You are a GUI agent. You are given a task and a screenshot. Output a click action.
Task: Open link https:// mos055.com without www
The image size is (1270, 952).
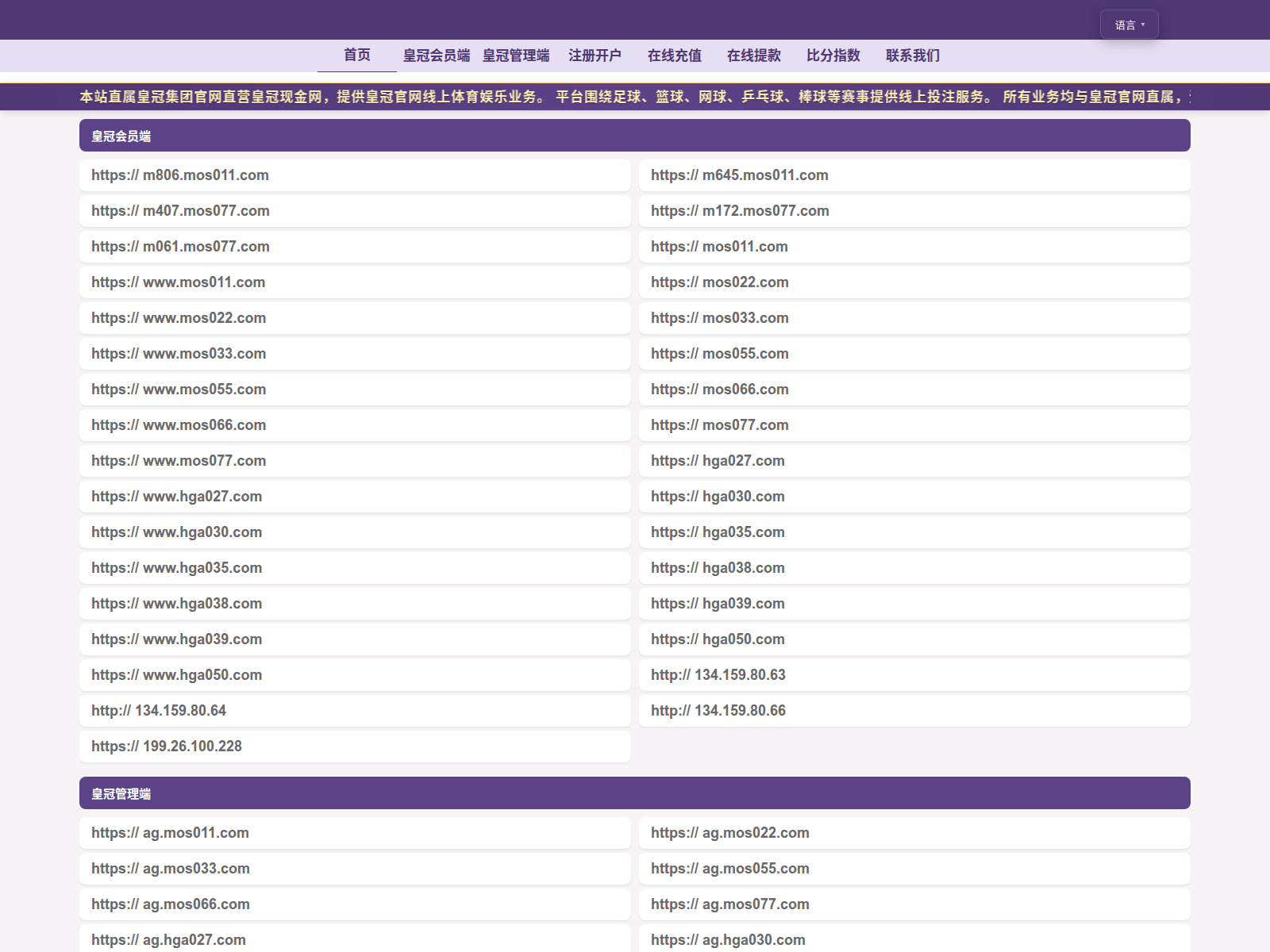point(914,354)
